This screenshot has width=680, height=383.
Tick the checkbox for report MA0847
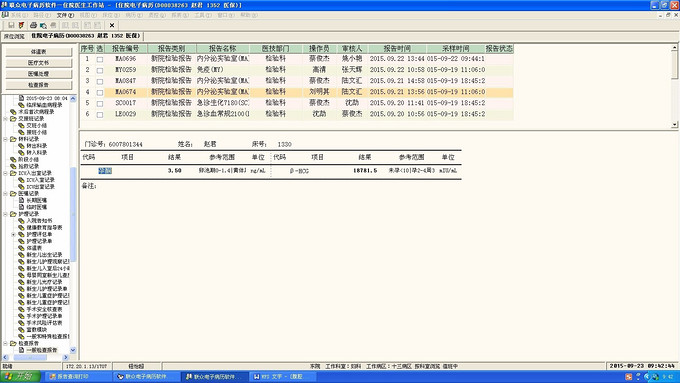coord(100,81)
